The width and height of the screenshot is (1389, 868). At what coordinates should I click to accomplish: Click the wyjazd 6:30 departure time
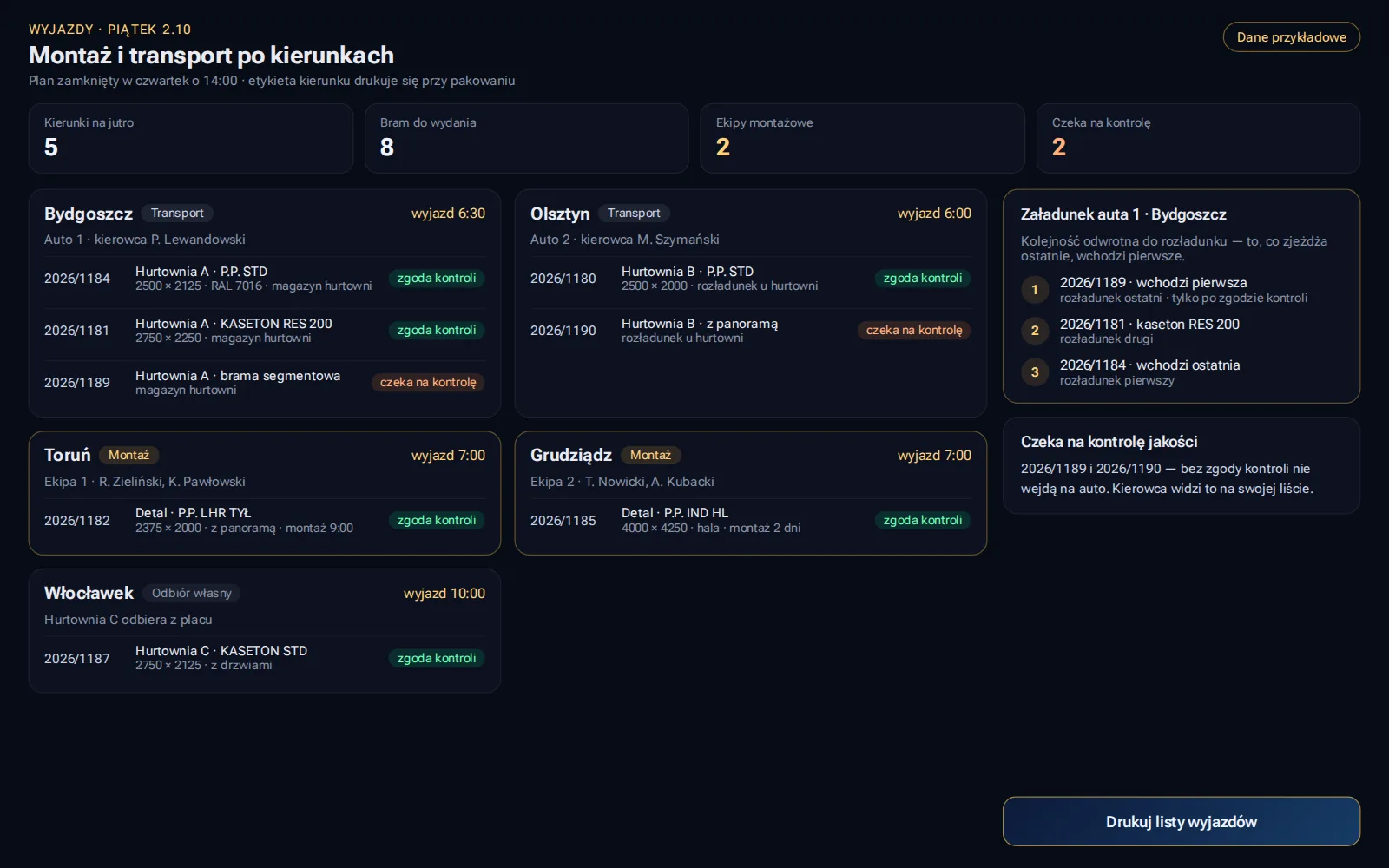point(448,214)
